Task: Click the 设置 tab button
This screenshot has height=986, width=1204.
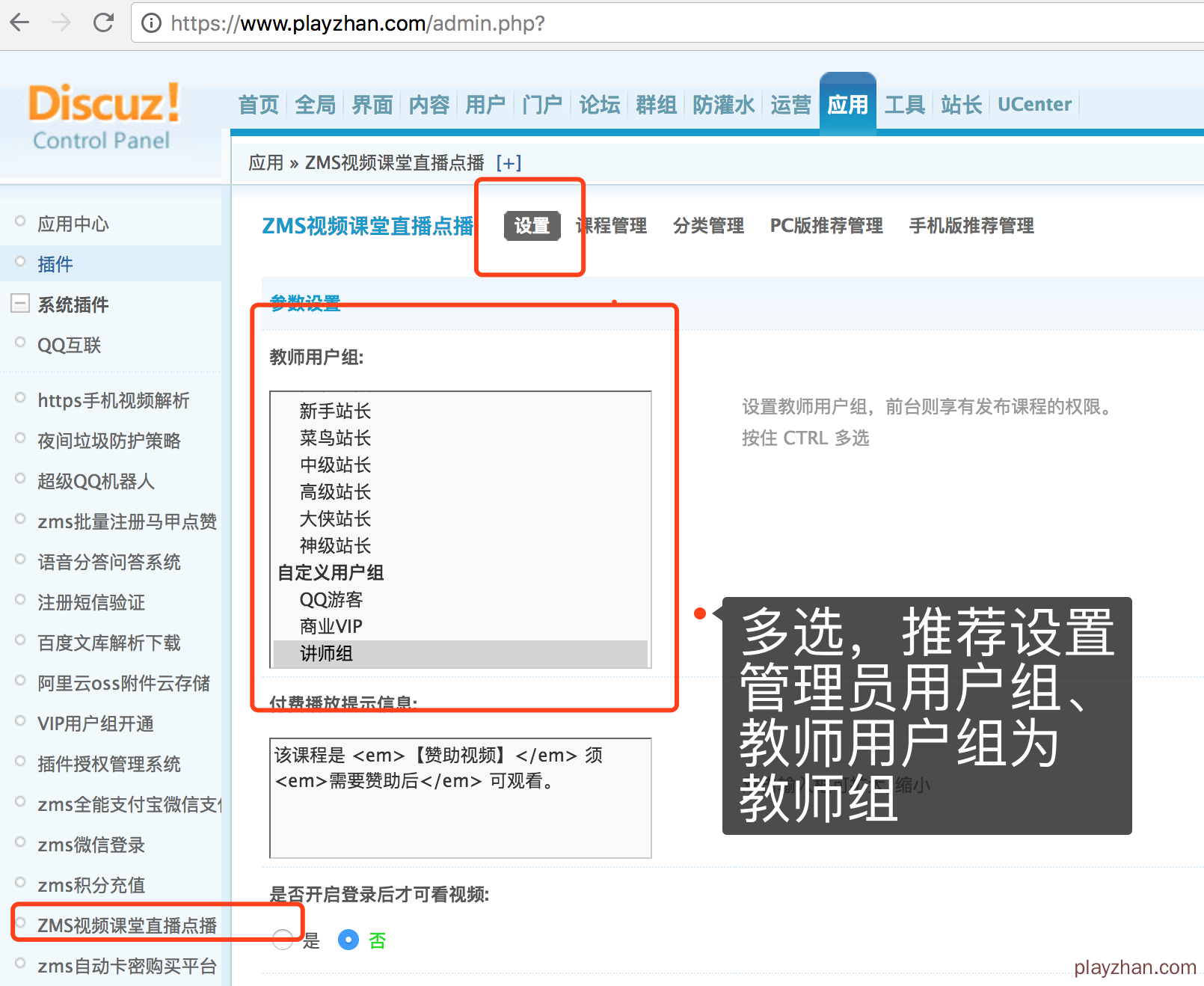Action: click(532, 226)
